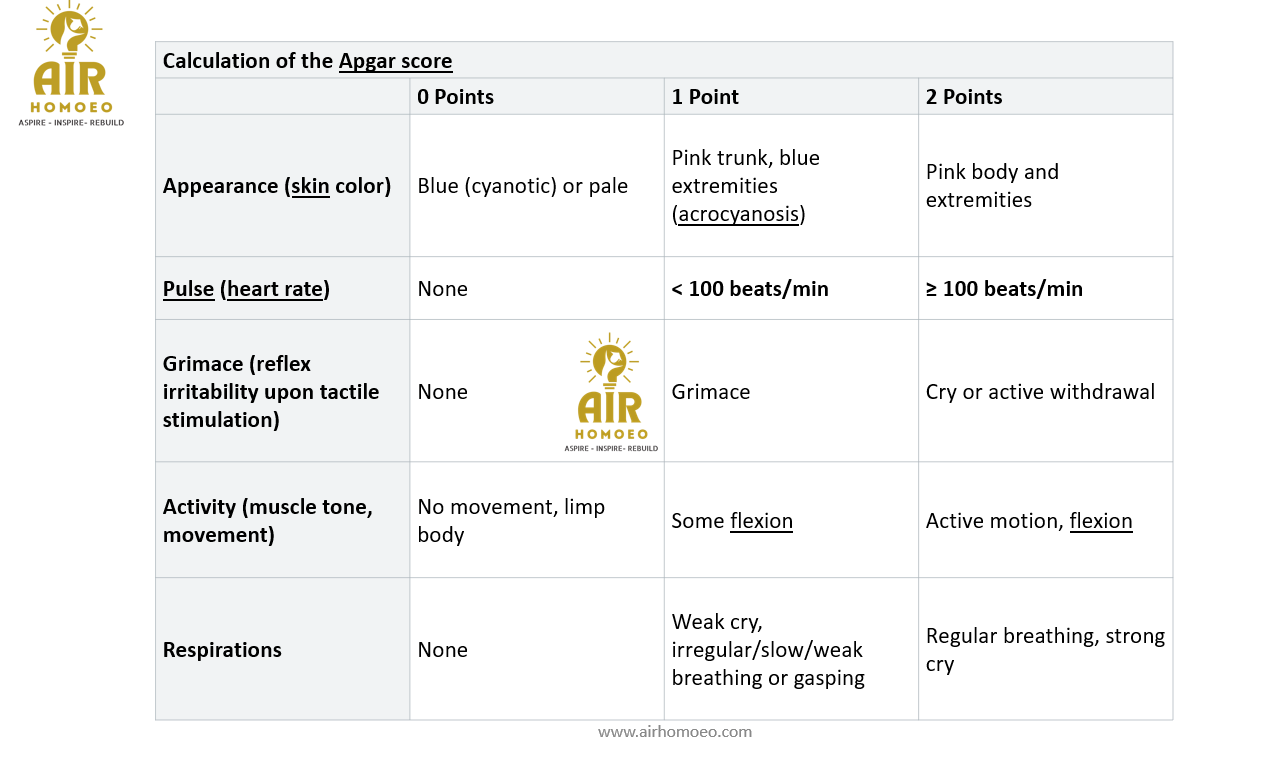
Task: Open the Apgar score underlined link
Action: (x=395, y=61)
